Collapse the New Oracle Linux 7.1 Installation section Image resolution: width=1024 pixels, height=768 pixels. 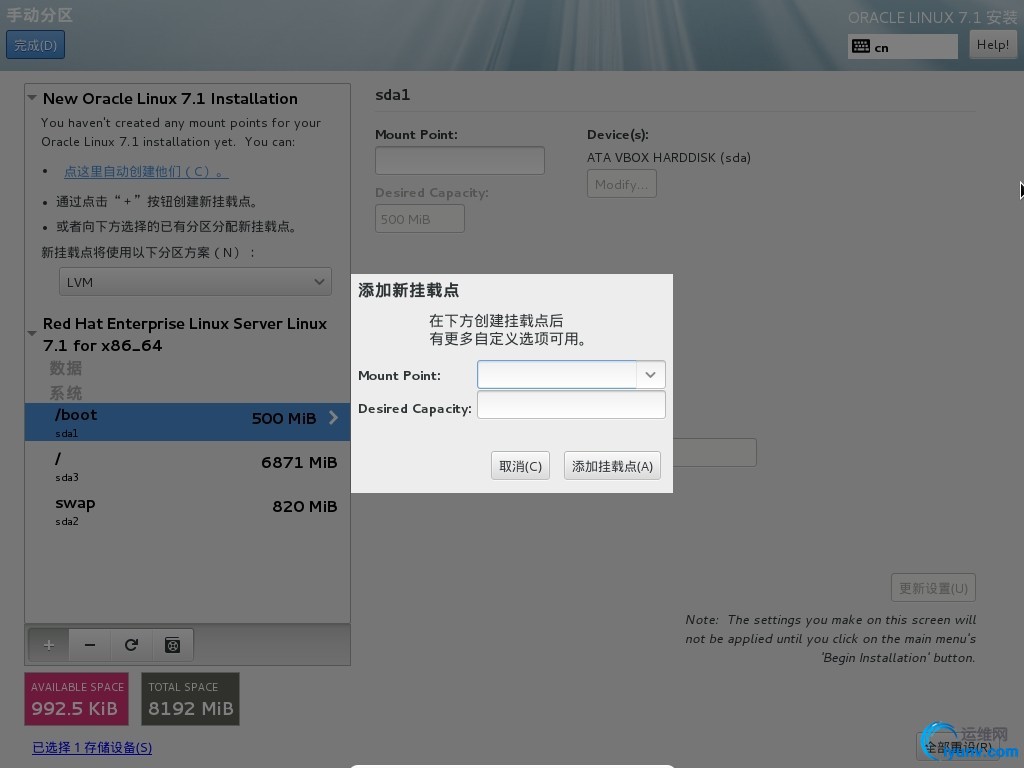tap(32, 98)
